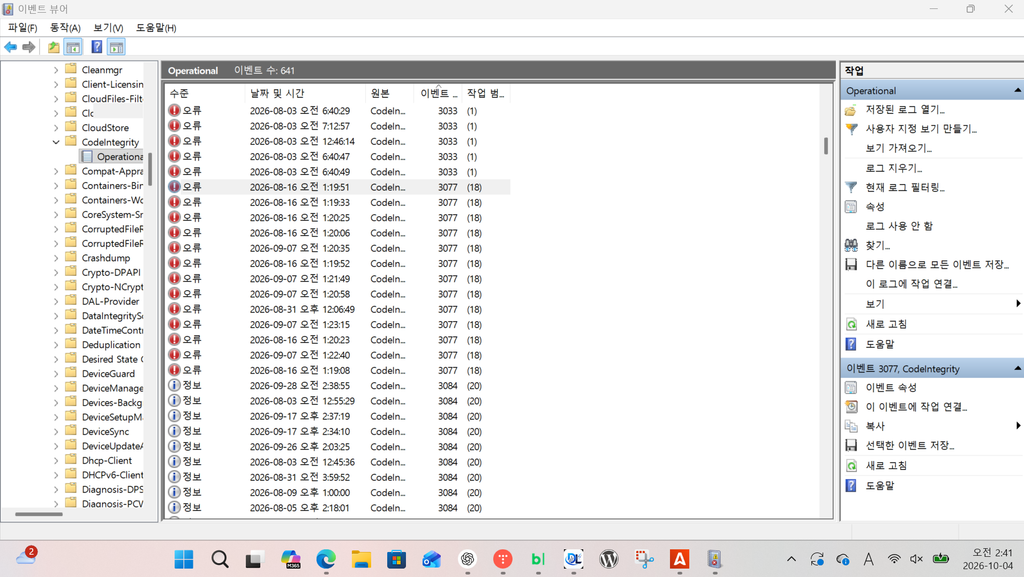Click disable log (로그 사용 안 함) action
Viewport: 1024px width, 577px height.
point(899,226)
